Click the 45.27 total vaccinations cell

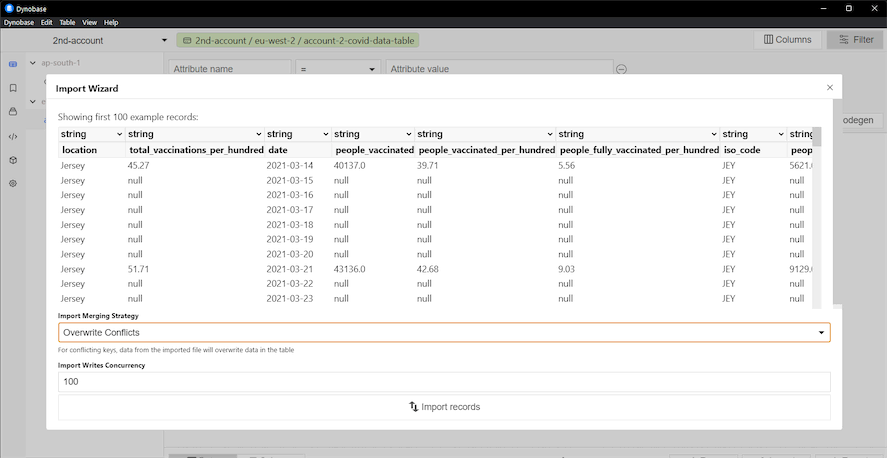[x=139, y=166]
